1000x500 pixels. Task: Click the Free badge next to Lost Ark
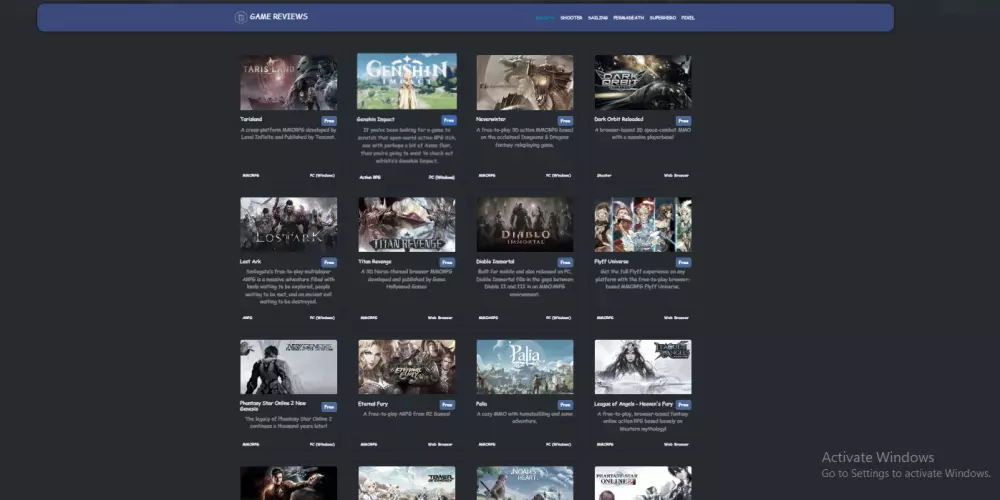[329, 262]
